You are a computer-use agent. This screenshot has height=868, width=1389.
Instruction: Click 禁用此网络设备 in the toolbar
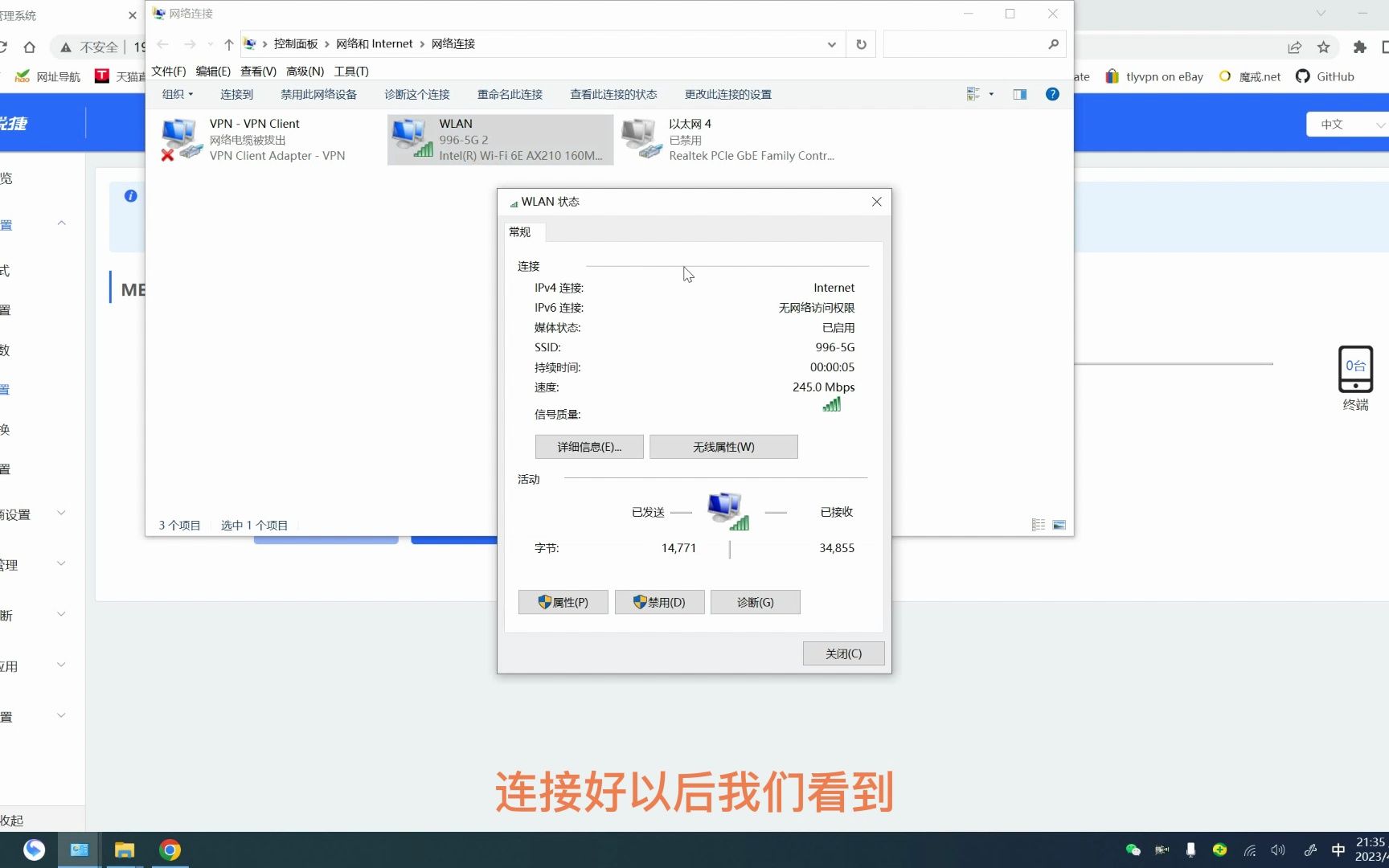318,94
